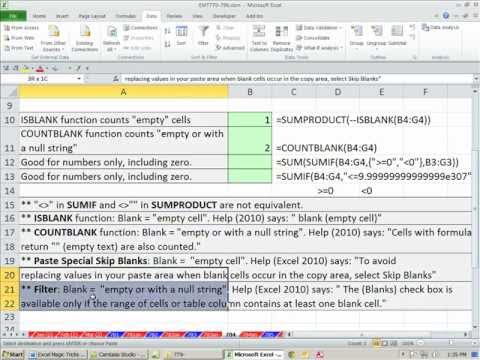
Task: Click the zoom in plus button
Action: (476, 343)
